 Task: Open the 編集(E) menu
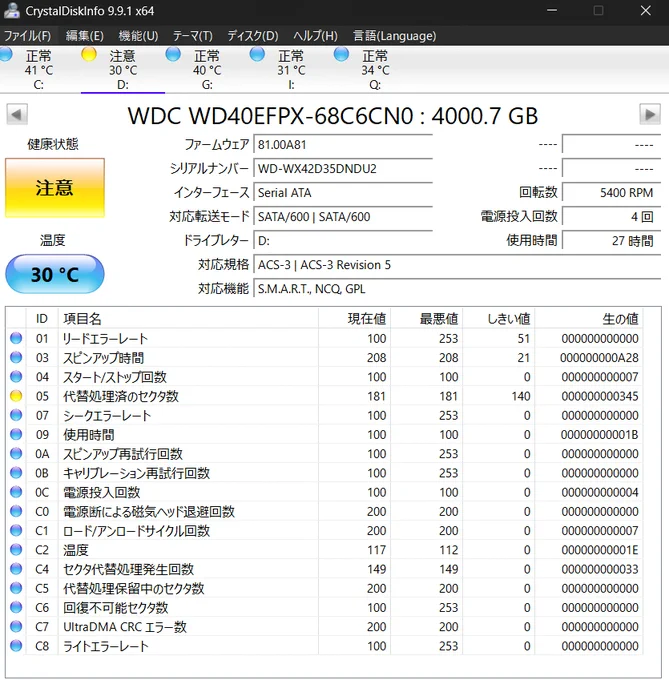(x=85, y=36)
